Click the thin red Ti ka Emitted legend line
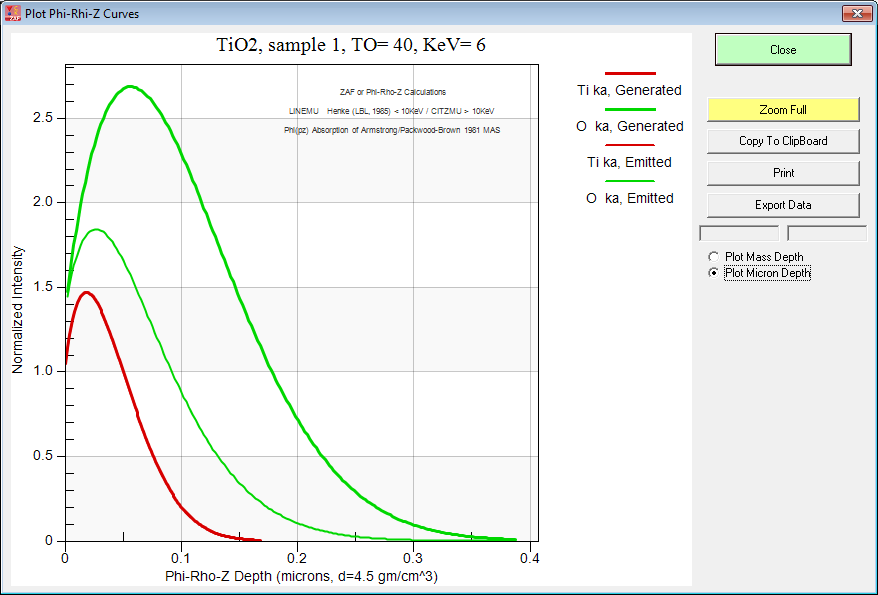The height and width of the screenshot is (595, 878). click(630, 145)
